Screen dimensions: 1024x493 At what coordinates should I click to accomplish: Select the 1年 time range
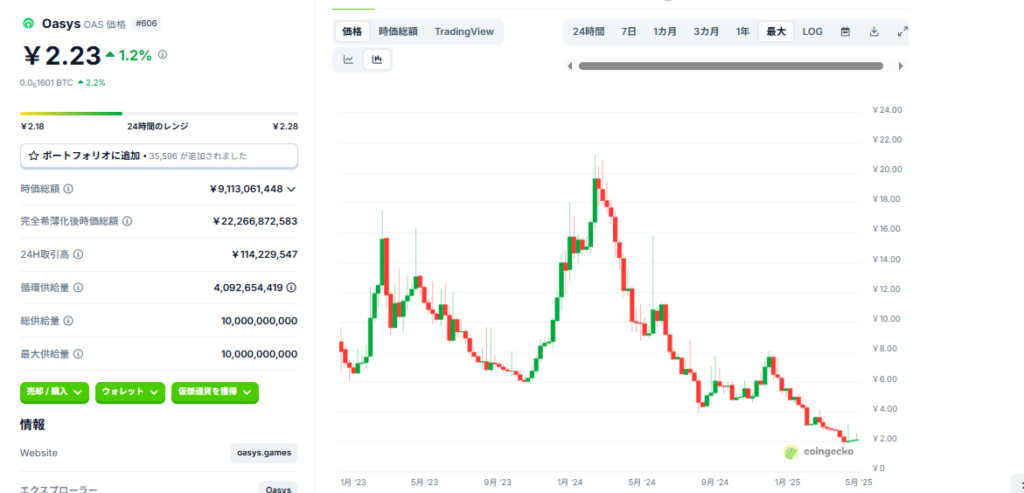742,32
